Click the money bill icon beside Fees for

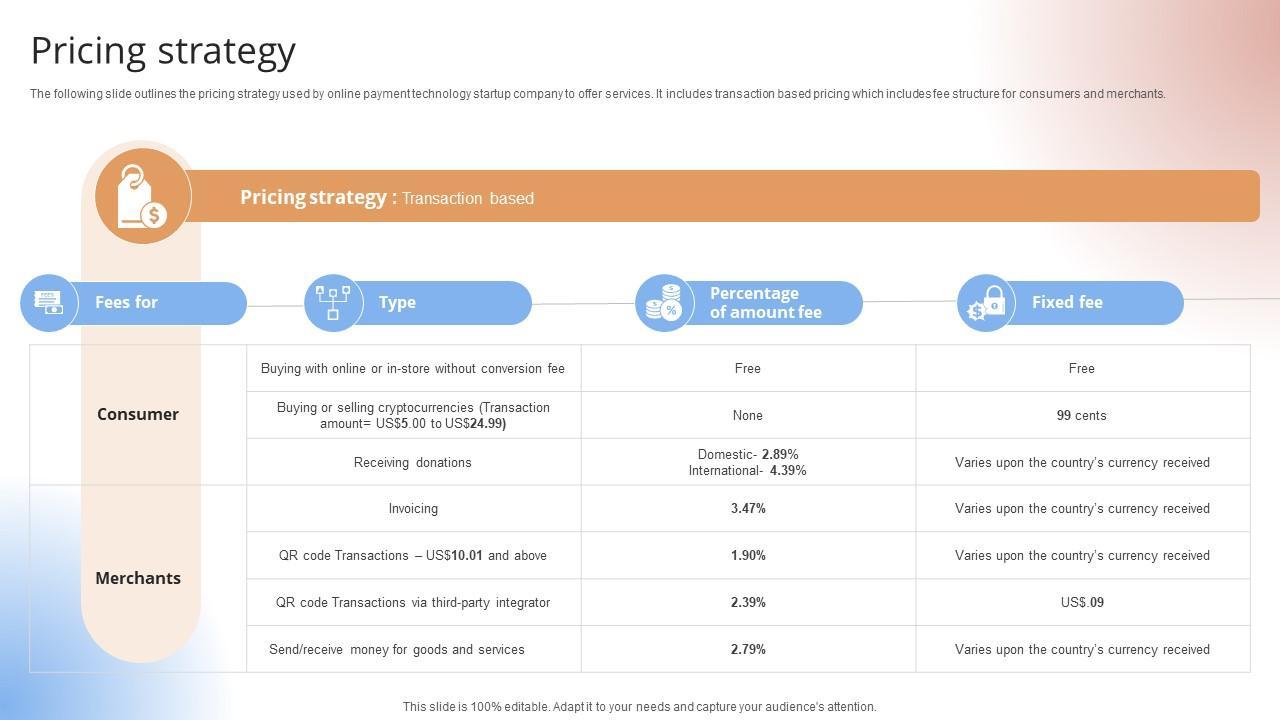[x=48, y=302]
